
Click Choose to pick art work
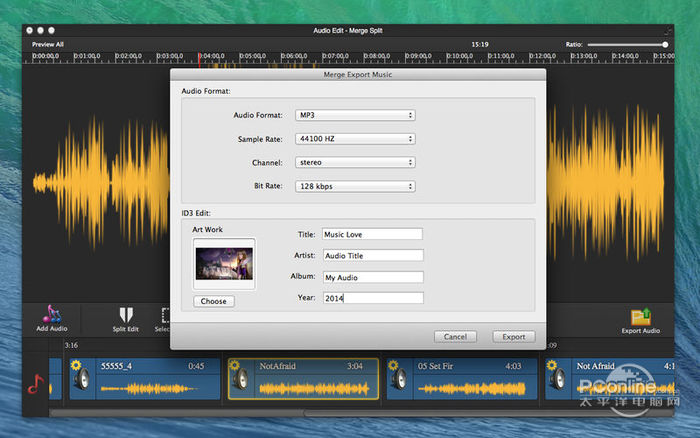point(214,301)
